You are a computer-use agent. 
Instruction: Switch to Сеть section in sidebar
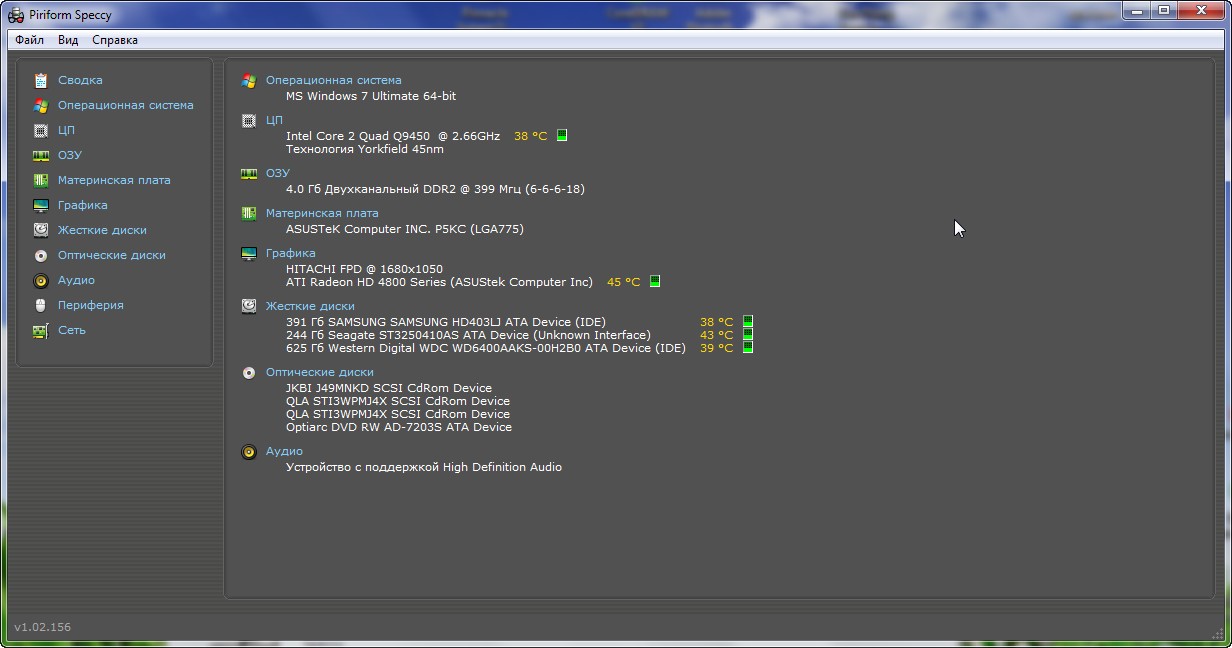click(72, 330)
